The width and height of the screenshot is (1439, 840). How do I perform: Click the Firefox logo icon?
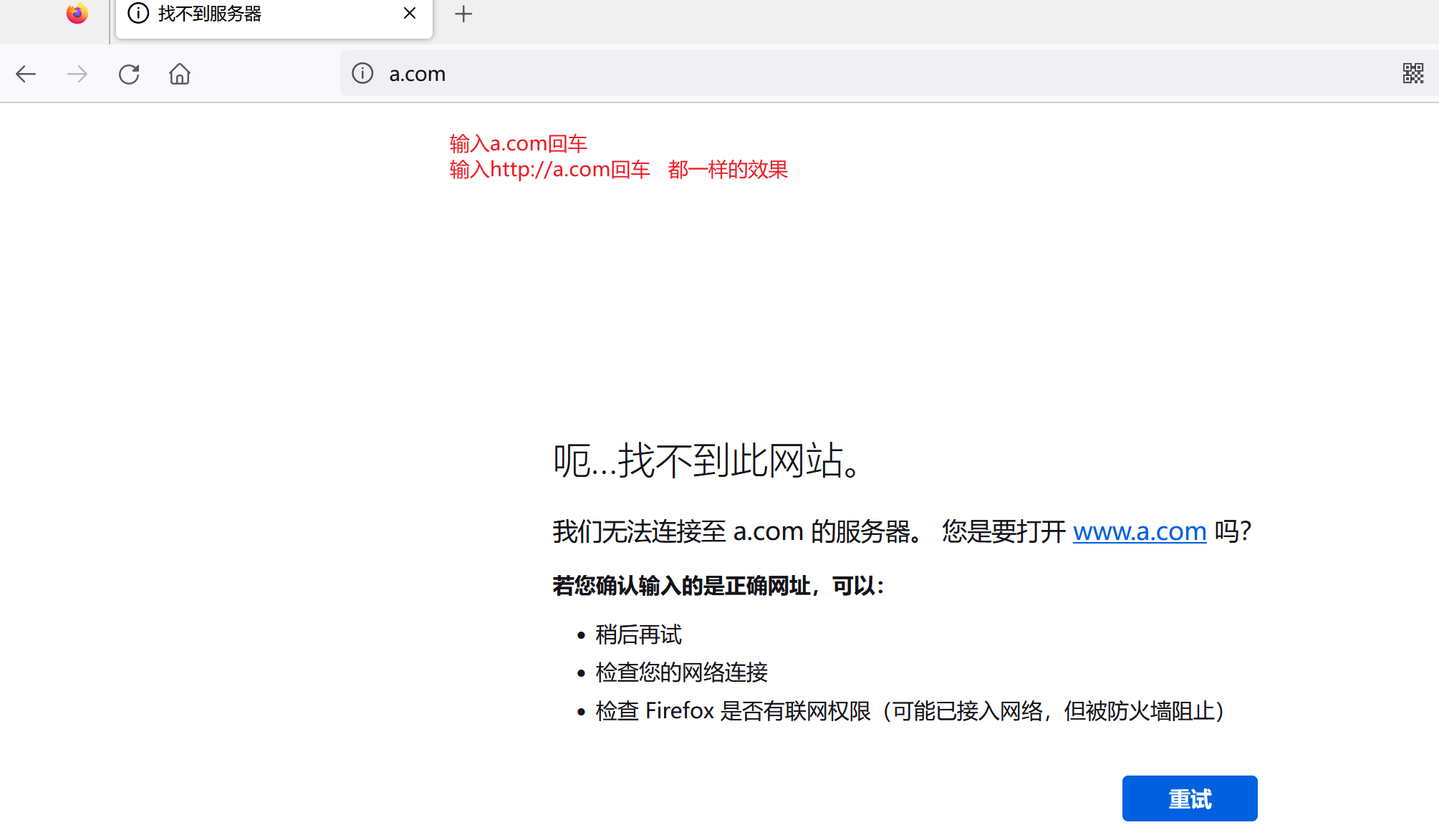(x=77, y=14)
